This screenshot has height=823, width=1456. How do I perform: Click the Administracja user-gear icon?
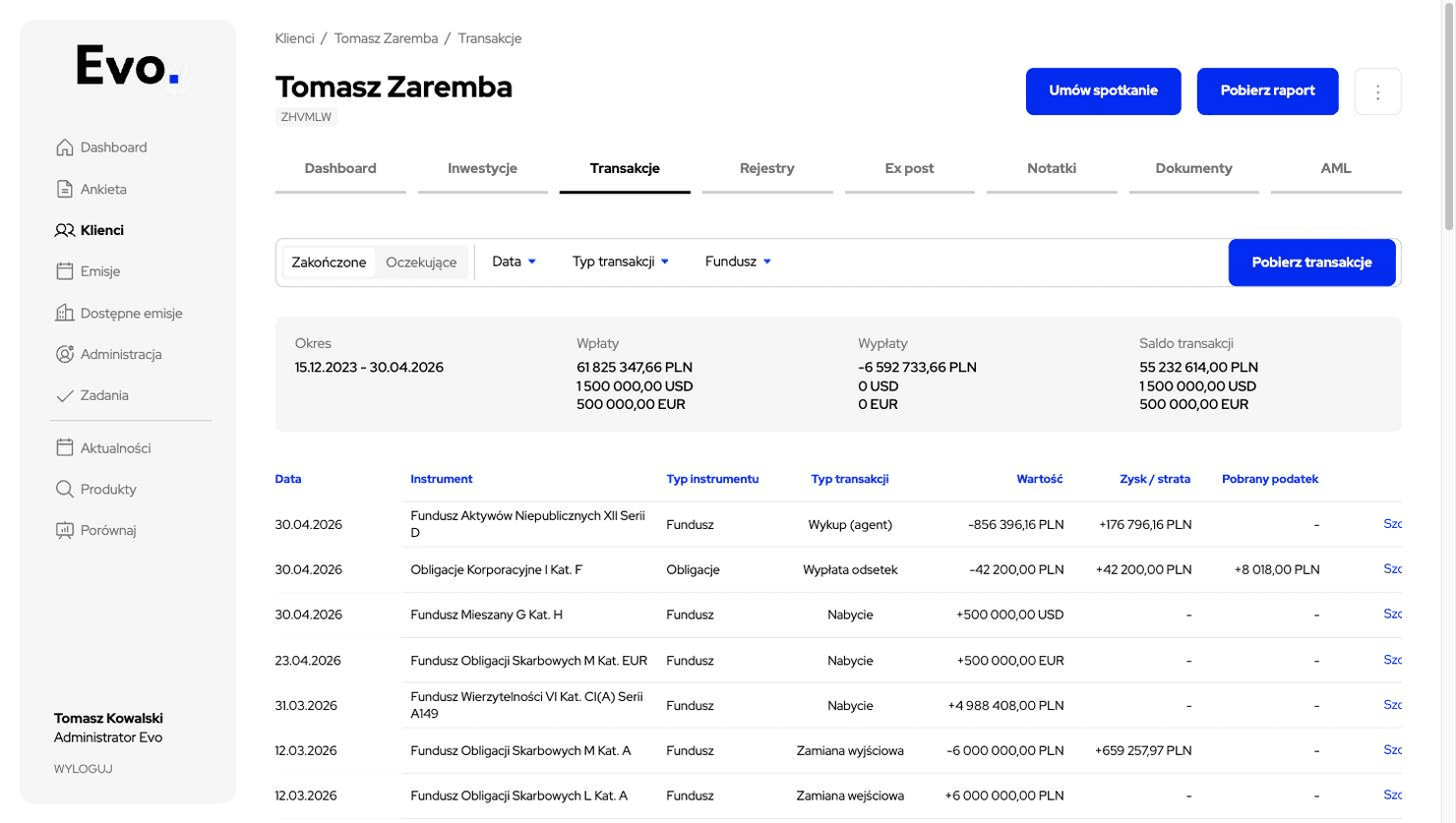[65, 354]
